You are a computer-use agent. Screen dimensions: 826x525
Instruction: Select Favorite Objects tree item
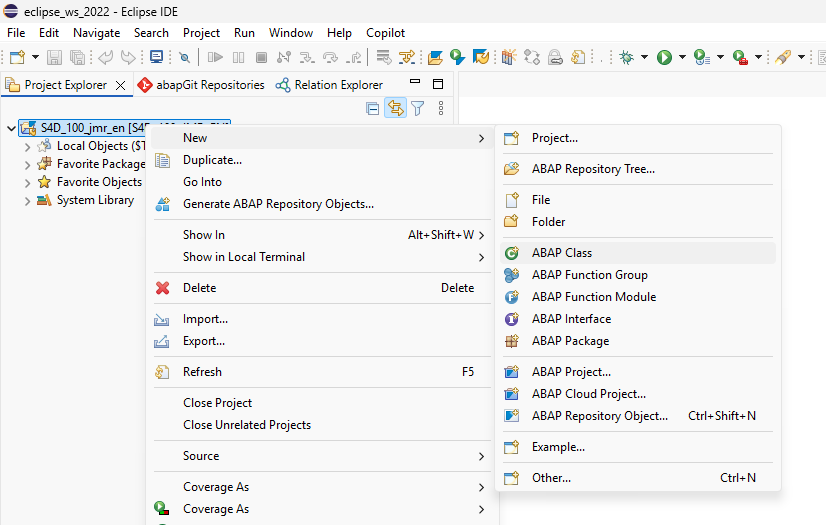(90, 182)
